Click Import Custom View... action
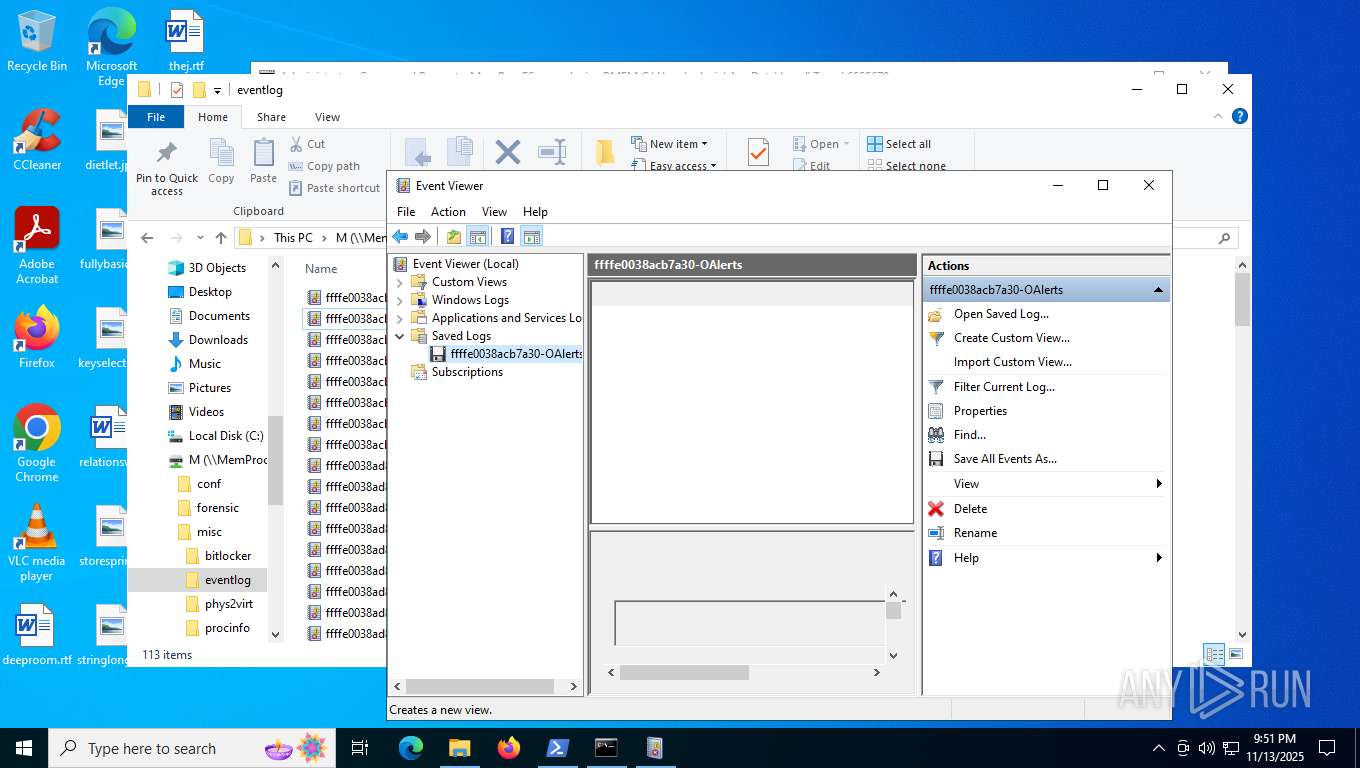Screen dimensions: 1360x768 [x=1013, y=362]
